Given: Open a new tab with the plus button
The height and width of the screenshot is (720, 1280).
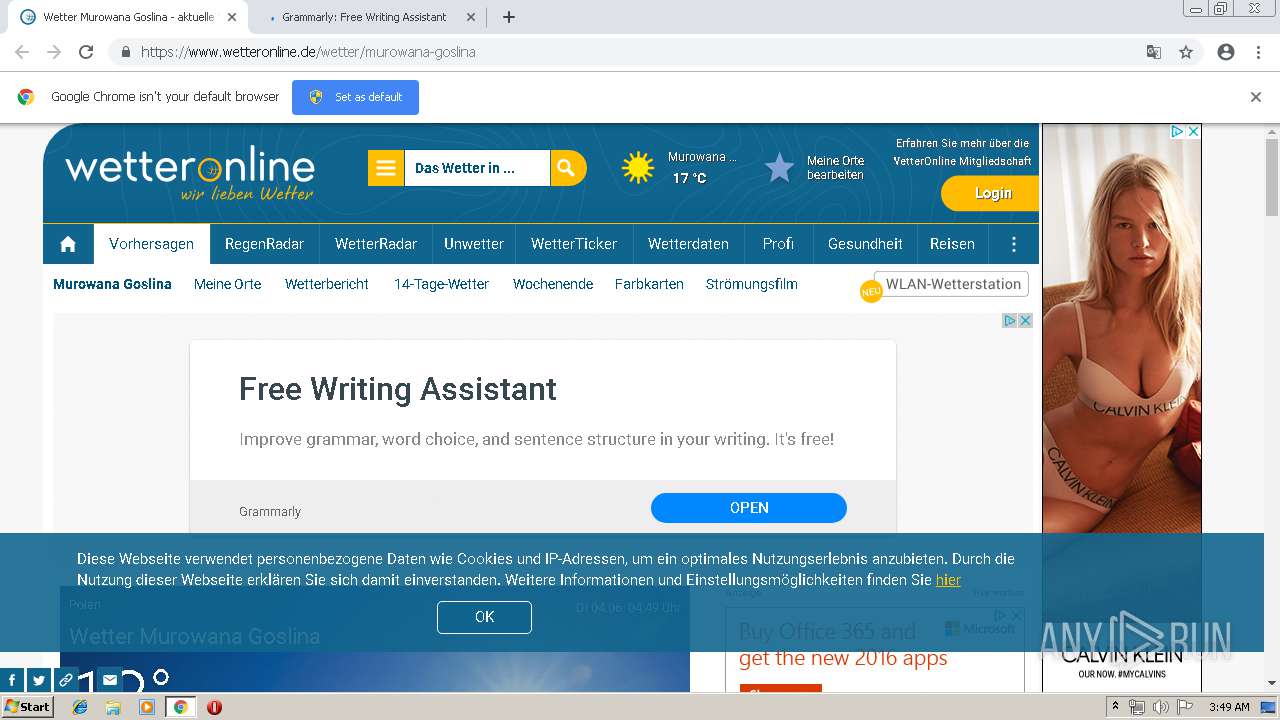Looking at the screenshot, I should pos(508,17).
